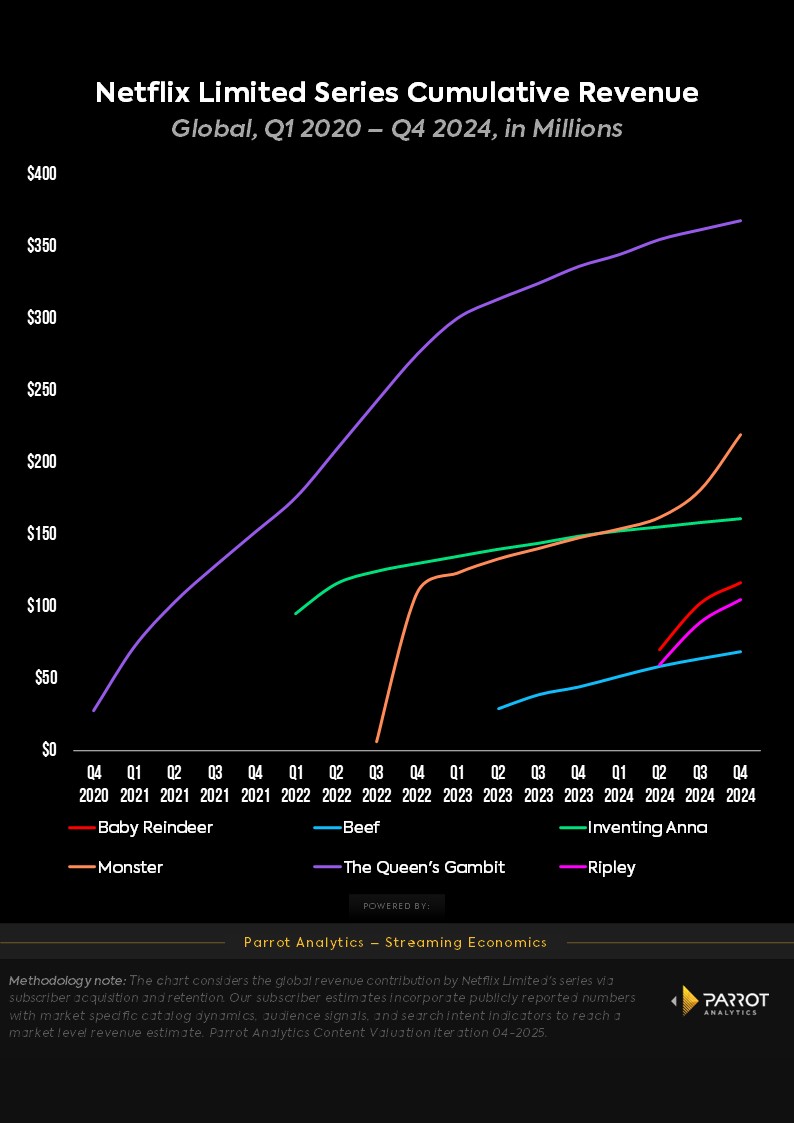794x1123 pixels.
Task: Click the magenta Ripley legend swatch
Action: click(x=572, y=867)
